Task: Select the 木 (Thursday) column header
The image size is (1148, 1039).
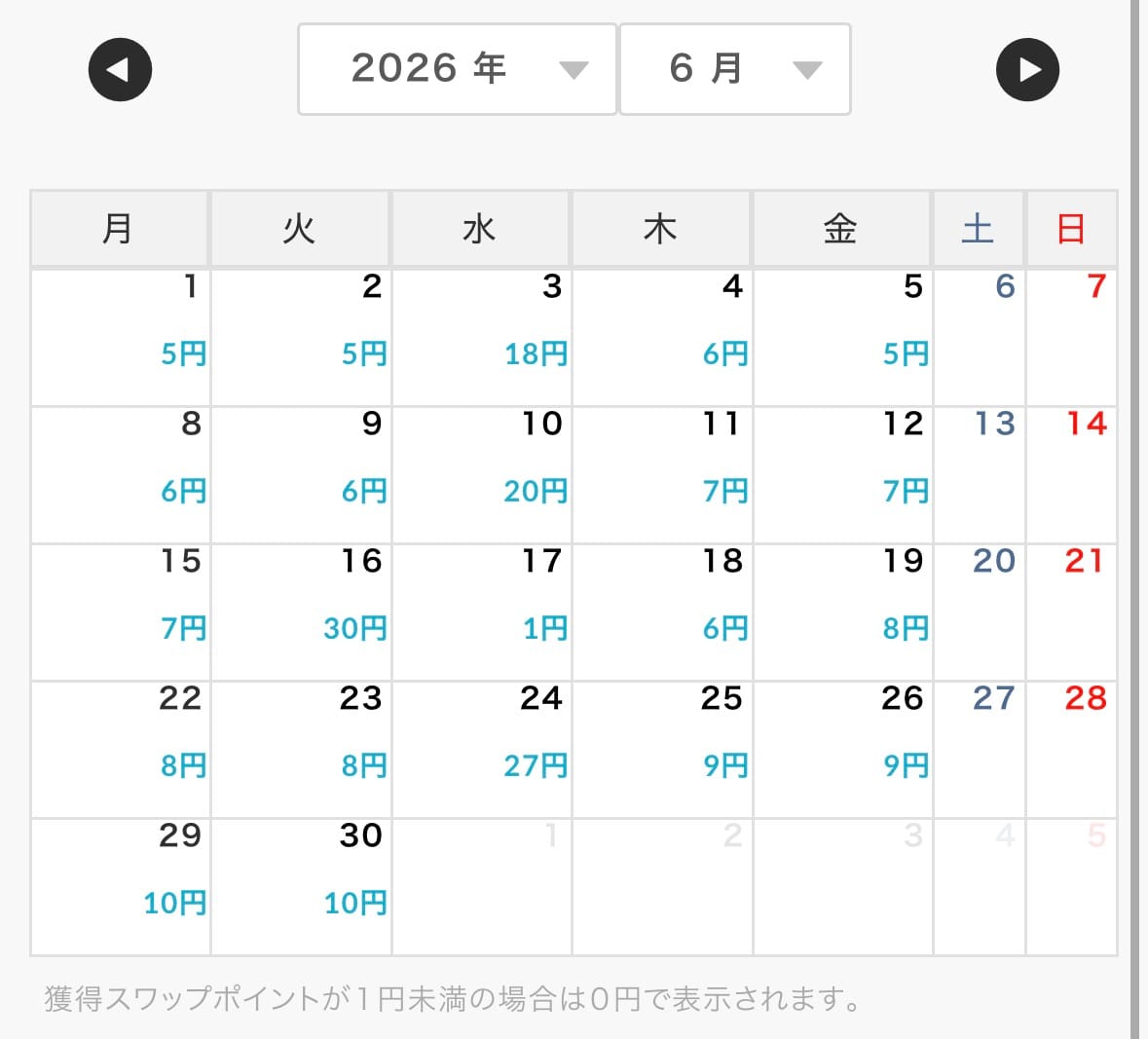Action: 661,229
